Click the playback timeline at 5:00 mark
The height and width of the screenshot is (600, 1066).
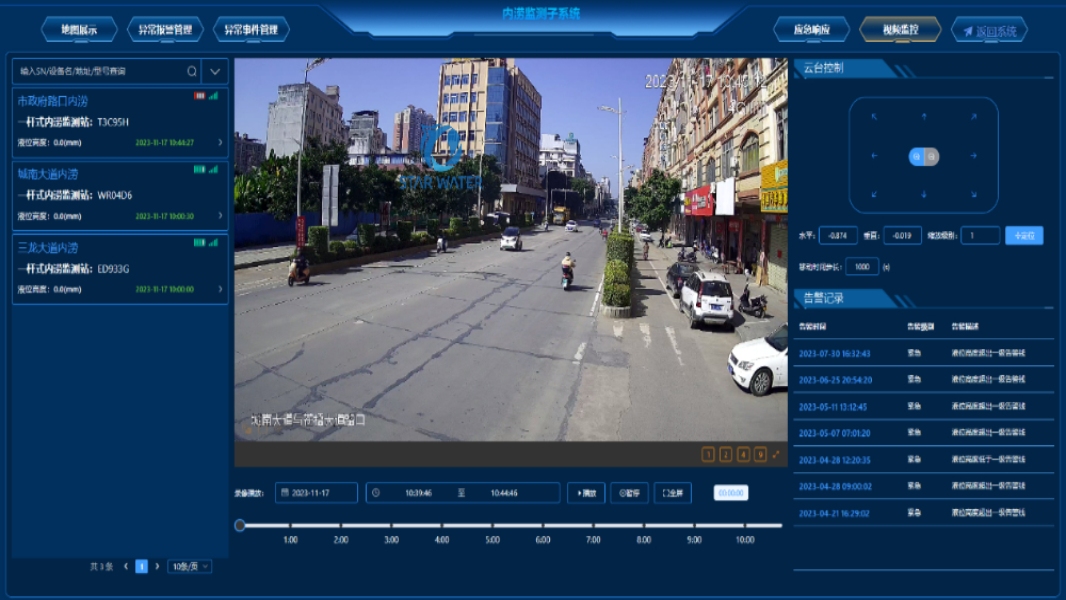click(492, 526)
